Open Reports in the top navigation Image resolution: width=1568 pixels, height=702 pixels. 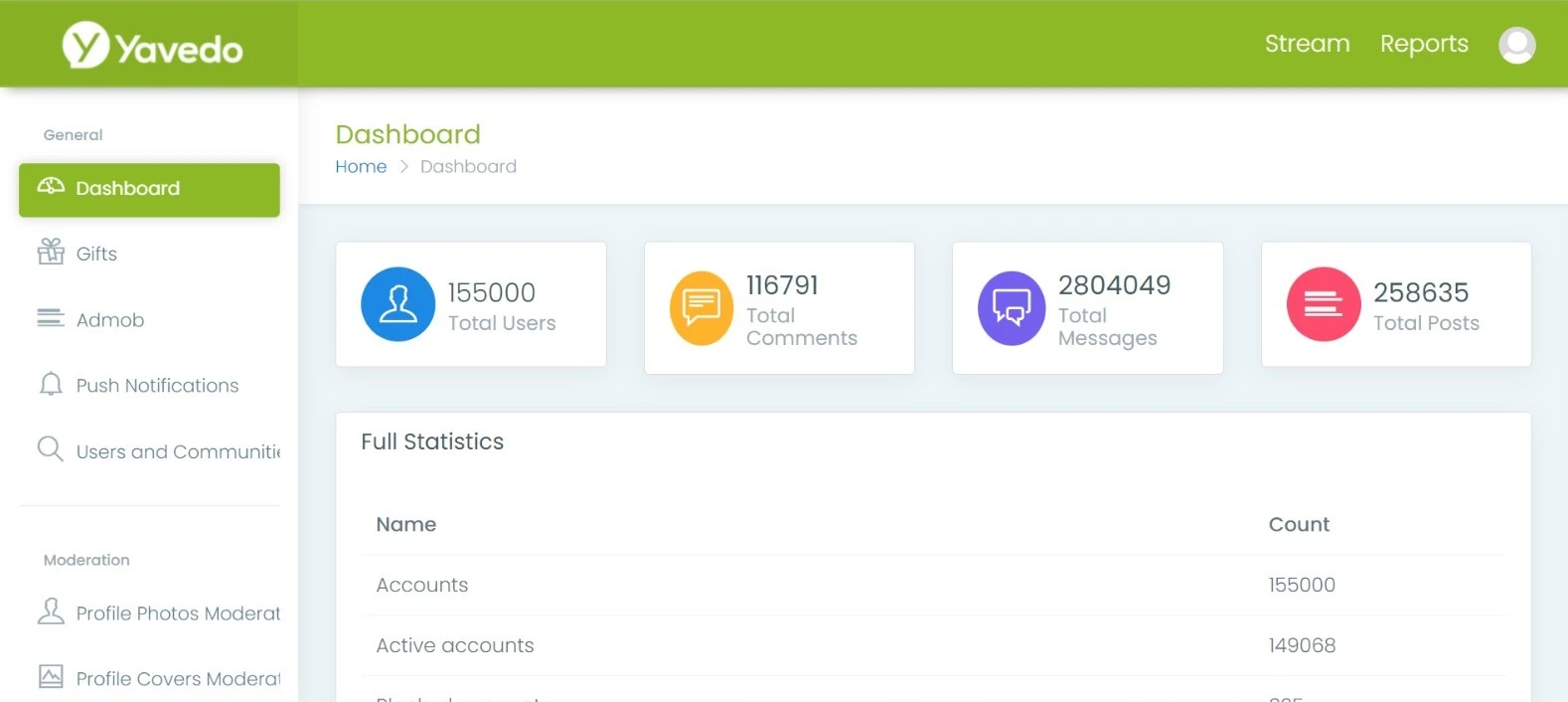[x=1423, y=44]
